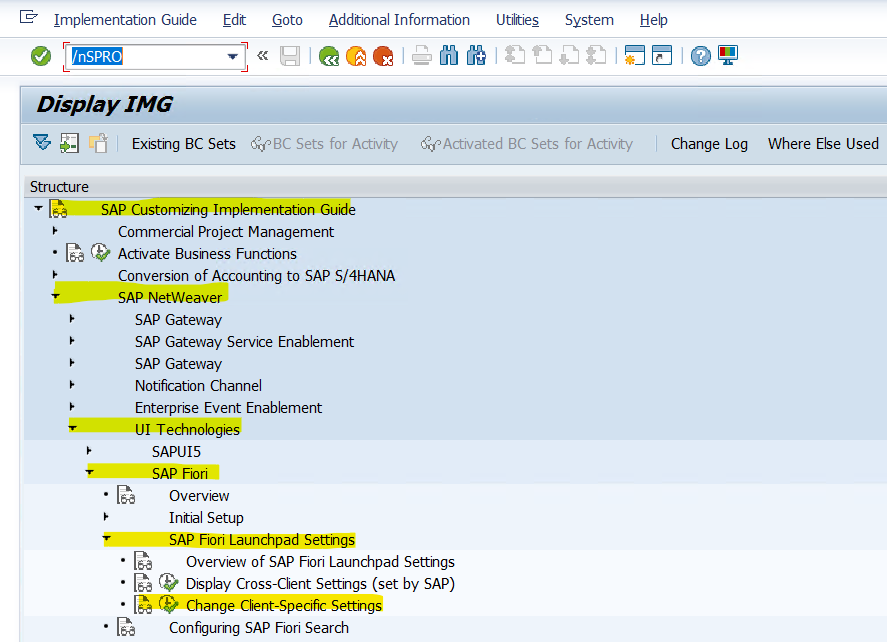The width and height of the screenshot is (887, 642).
Task: Click the Existing BC Sets button
Action: click(183, 144)
